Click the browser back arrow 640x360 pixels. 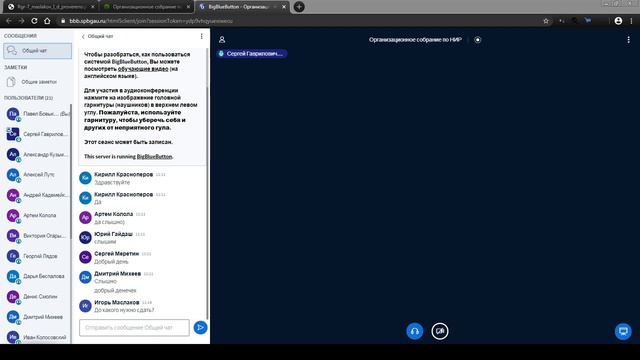(x=9, y=21)
